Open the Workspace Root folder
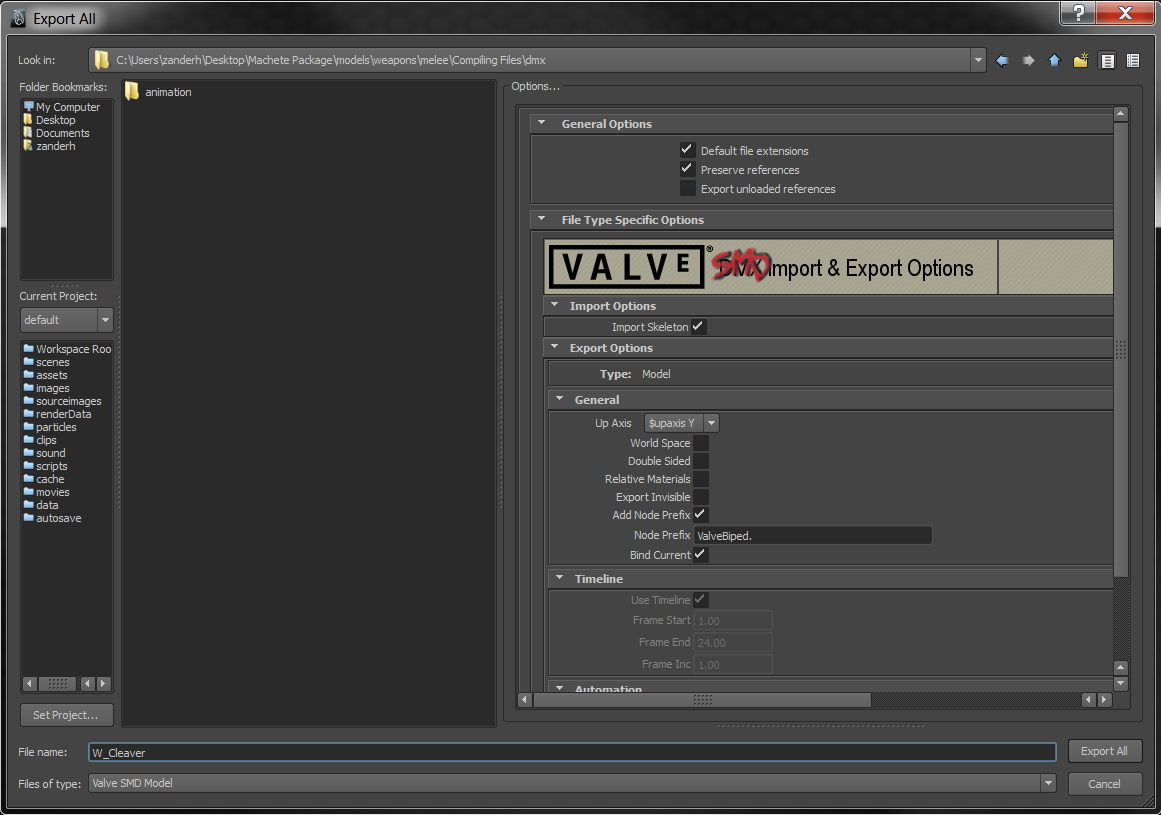This screenshot has height=815, width=1161. pyautogui.click(x=67, y=349)
